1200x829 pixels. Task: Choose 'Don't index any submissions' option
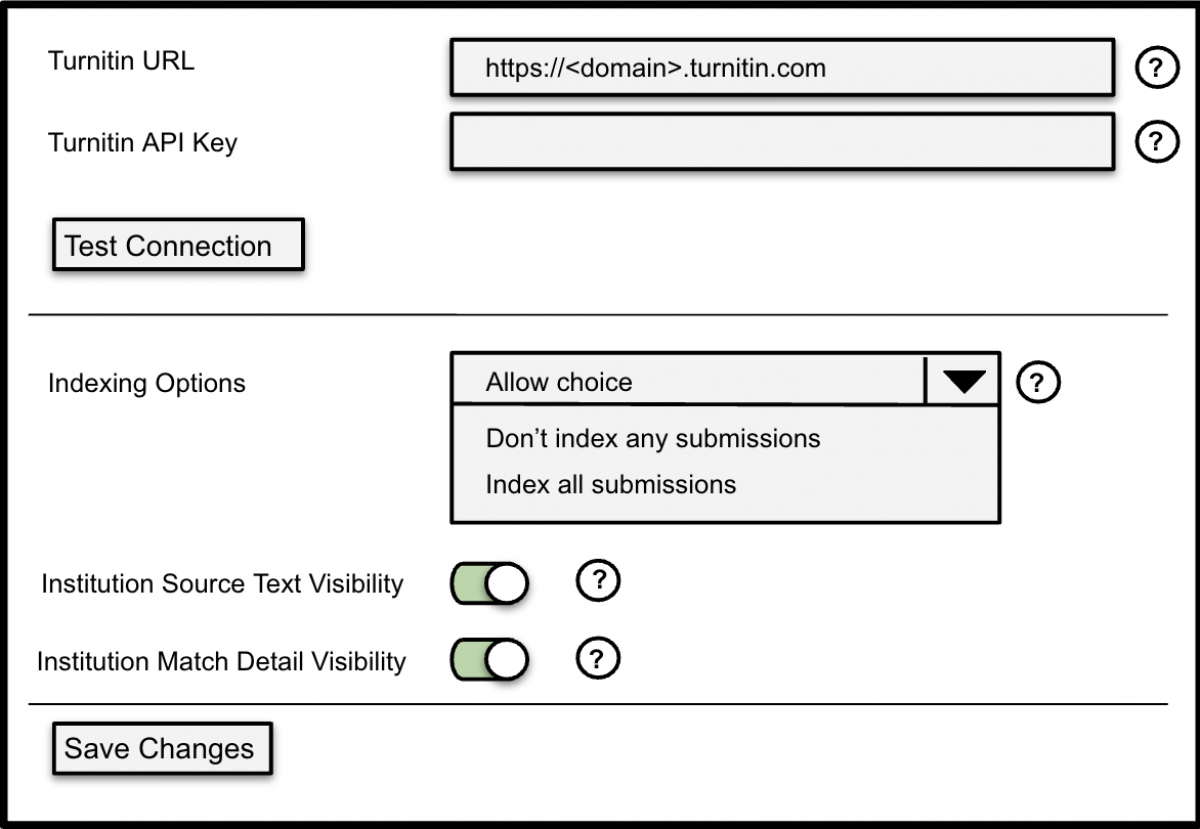653,438
